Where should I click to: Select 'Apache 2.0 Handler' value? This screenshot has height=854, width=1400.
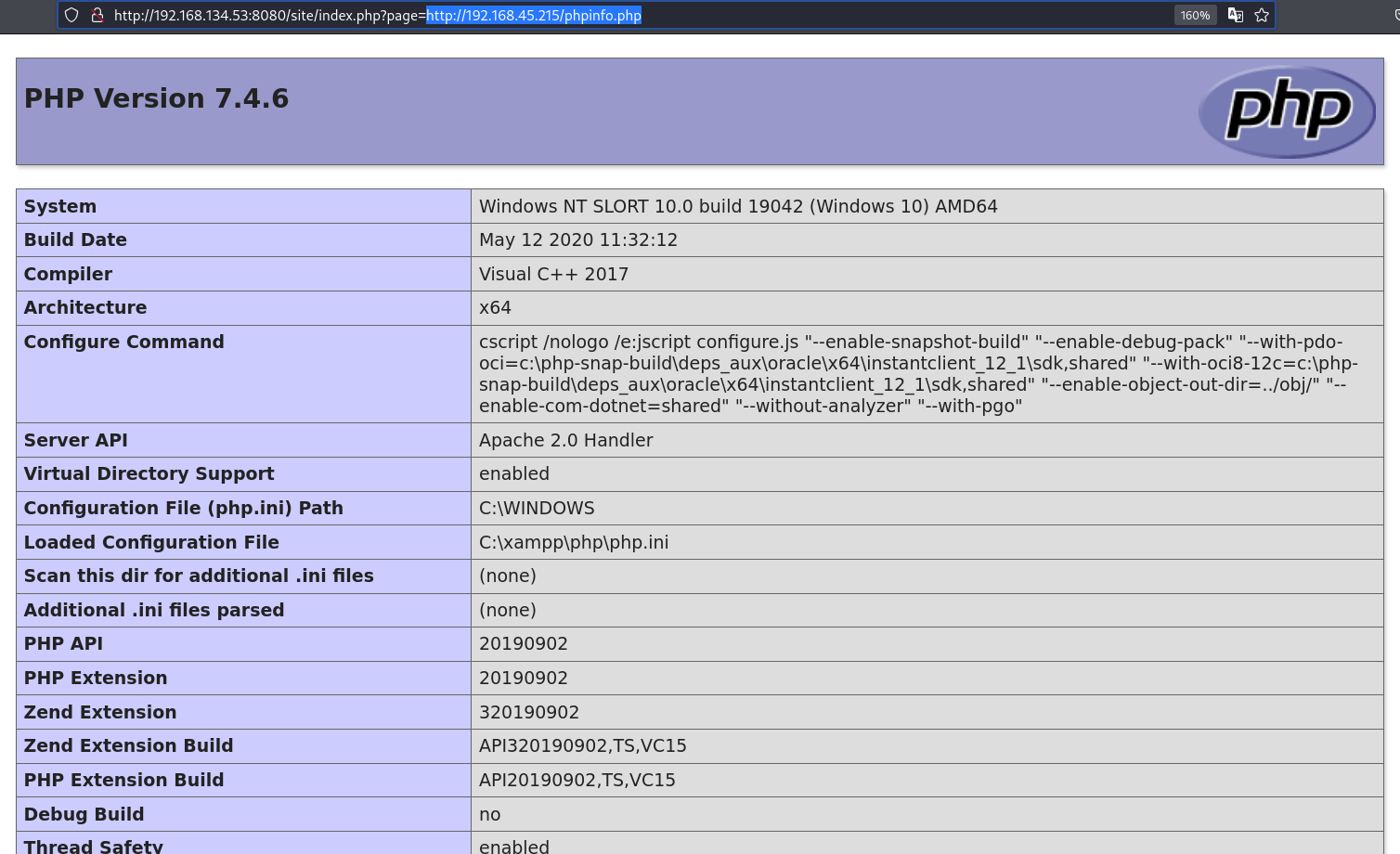(566, 440)
